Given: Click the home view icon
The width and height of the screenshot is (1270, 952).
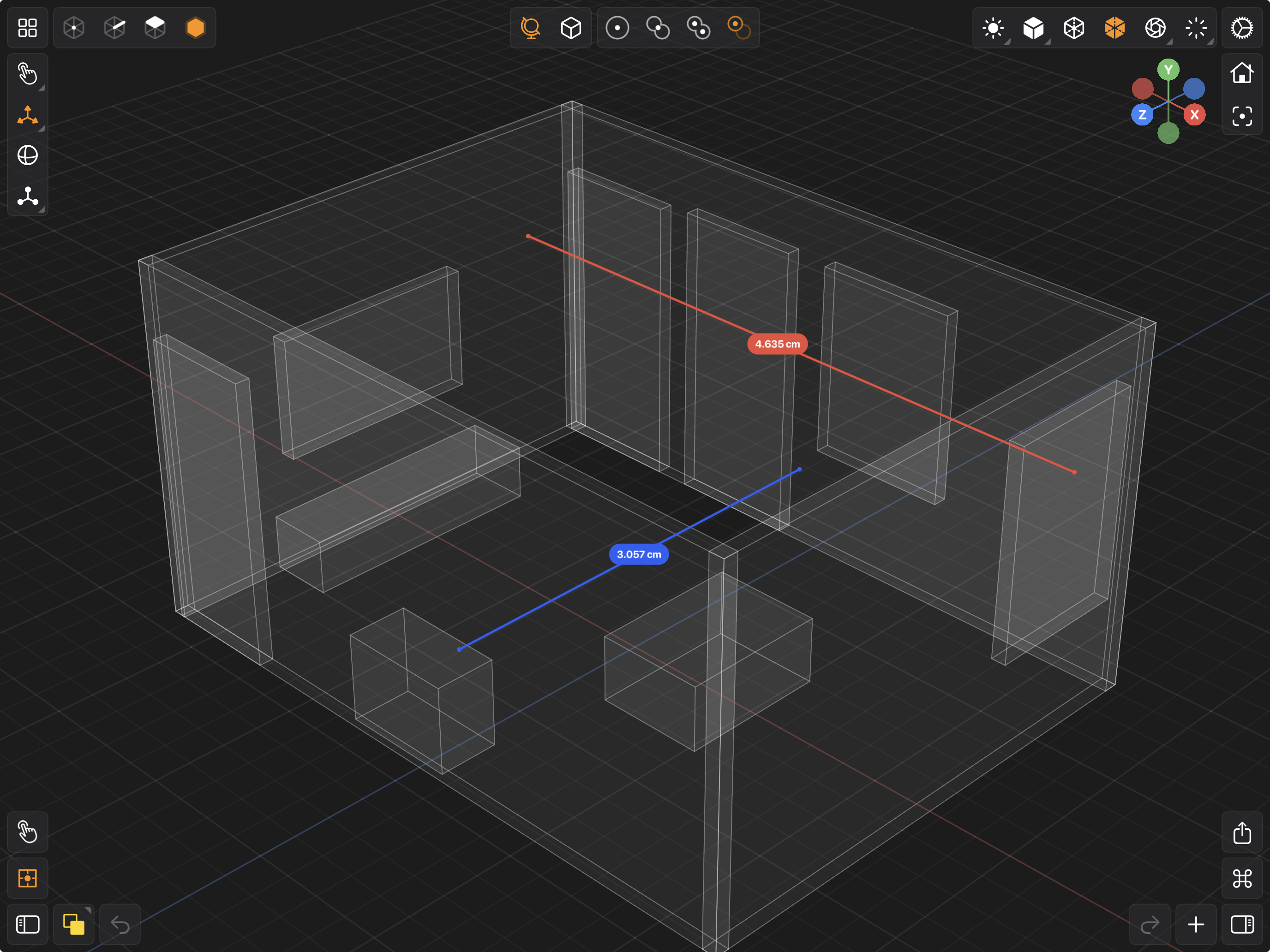Looking at the screenshot, I should (1242, 73).
